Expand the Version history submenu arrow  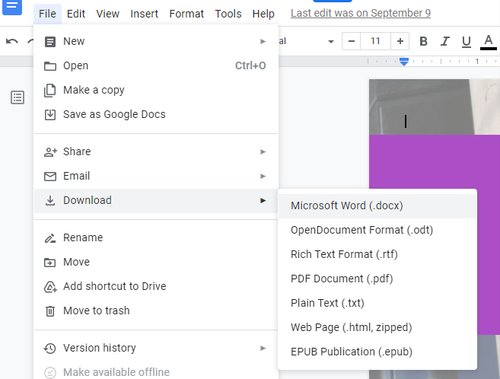(263, 348)
